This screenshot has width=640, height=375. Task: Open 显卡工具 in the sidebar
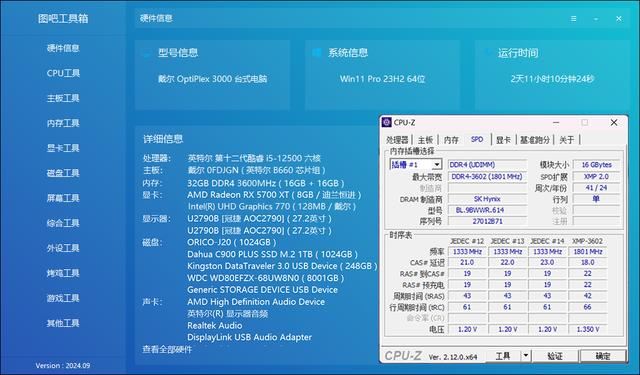(x=63, y=148)
